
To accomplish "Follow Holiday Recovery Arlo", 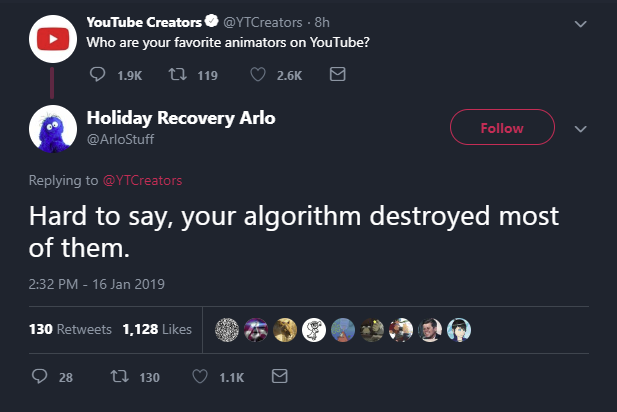I will tap(502, 128).
